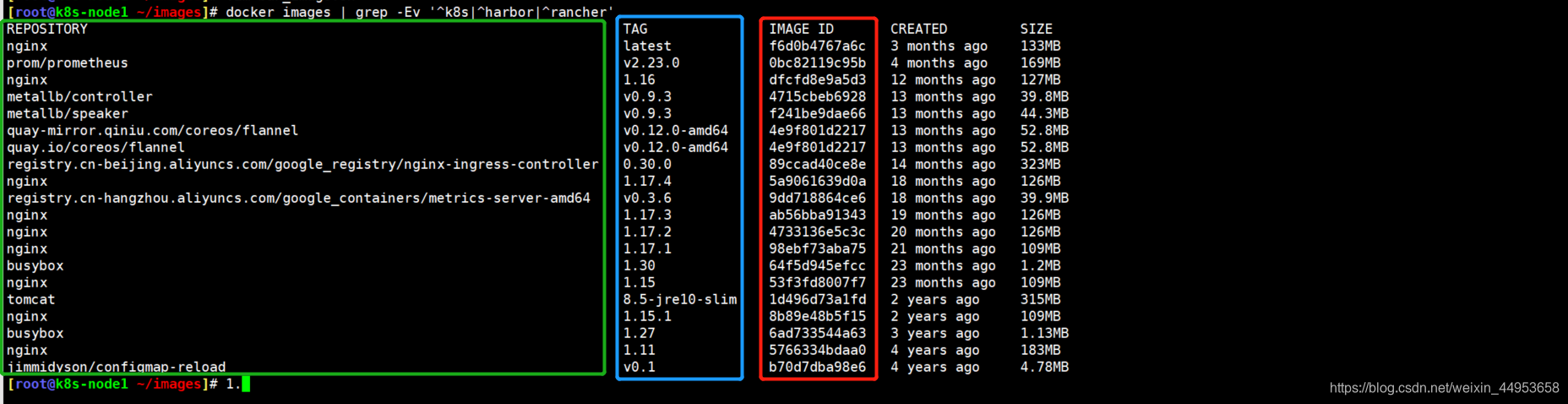Select the tag v2.23.0
1568x404 pixels.
pos(651,63)
